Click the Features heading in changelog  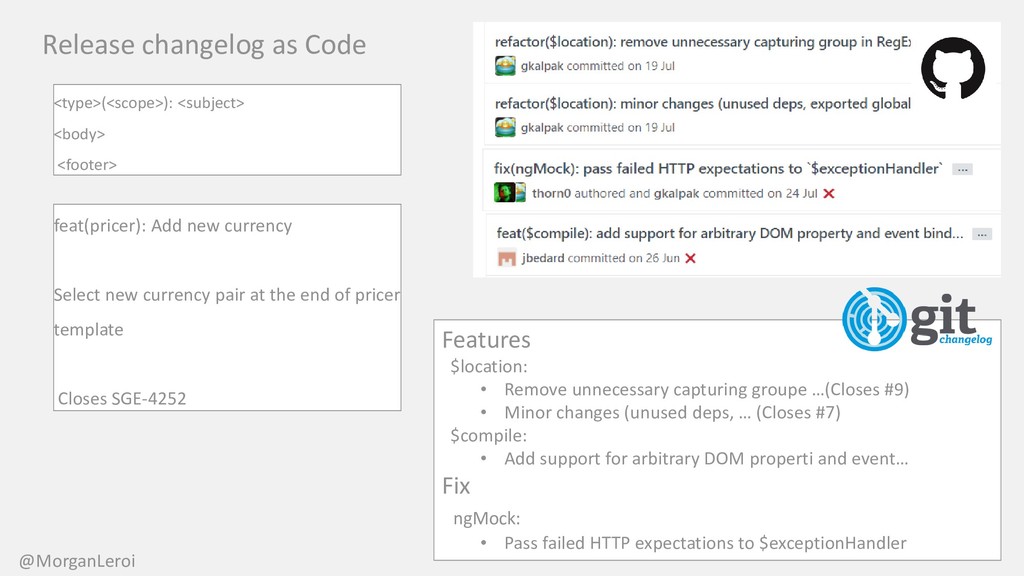click(x=487, y=340)
